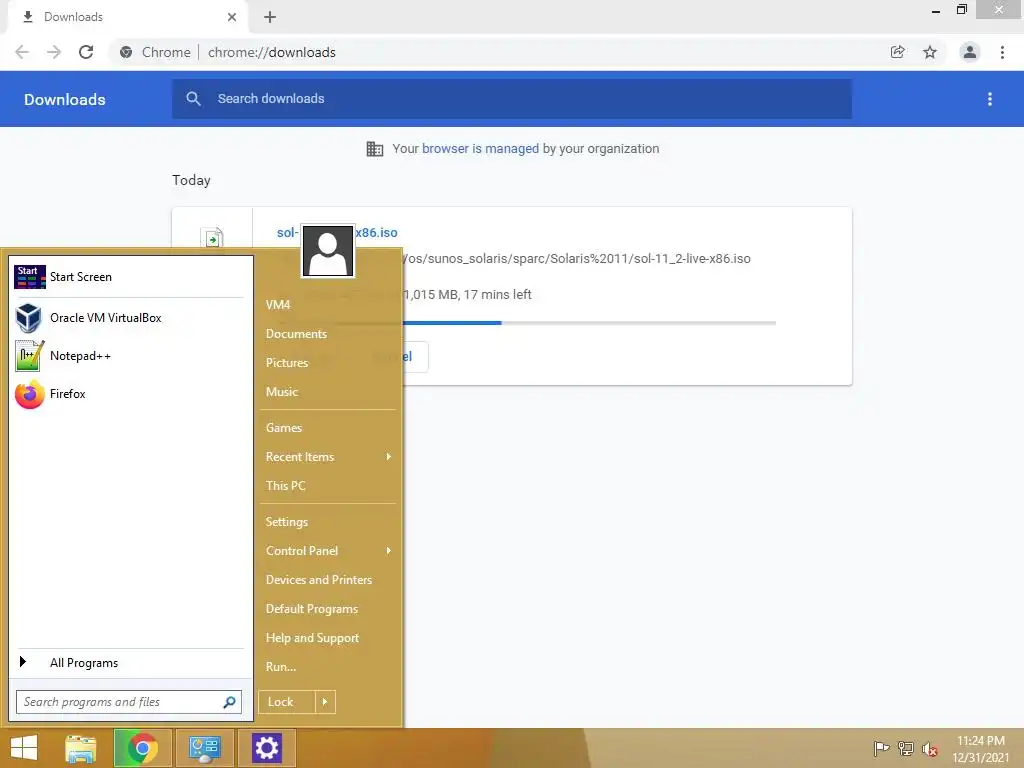Click the '1,015 MB, 17 mins left' status text
Image resolution: width=1024 pixels, height=768 pixels.
[468, 295]
